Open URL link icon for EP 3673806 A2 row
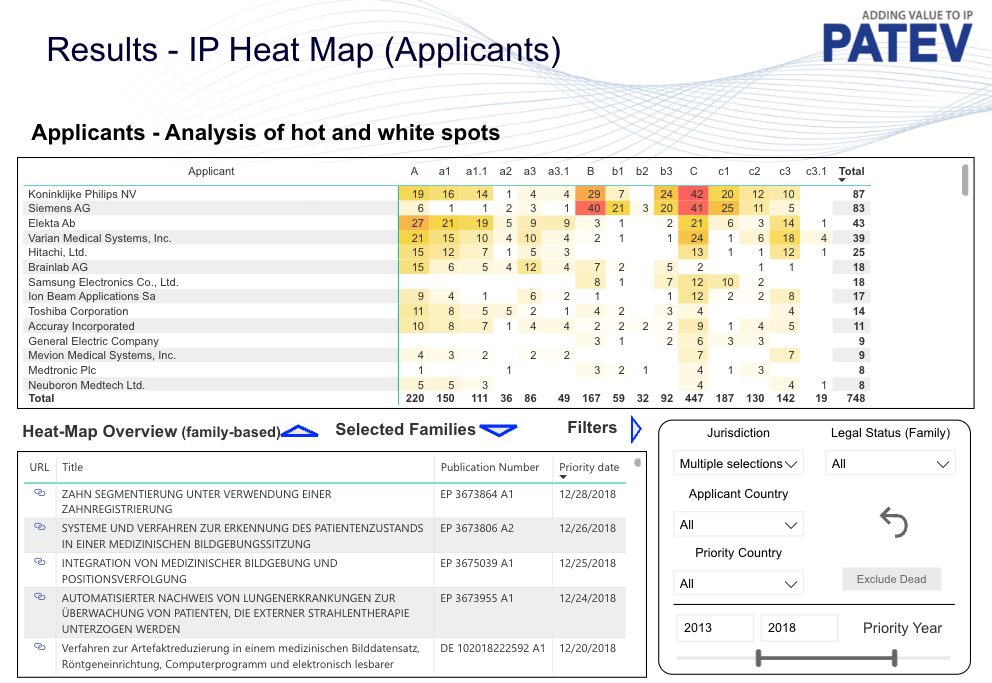The image size is (992, 683). 39,527
